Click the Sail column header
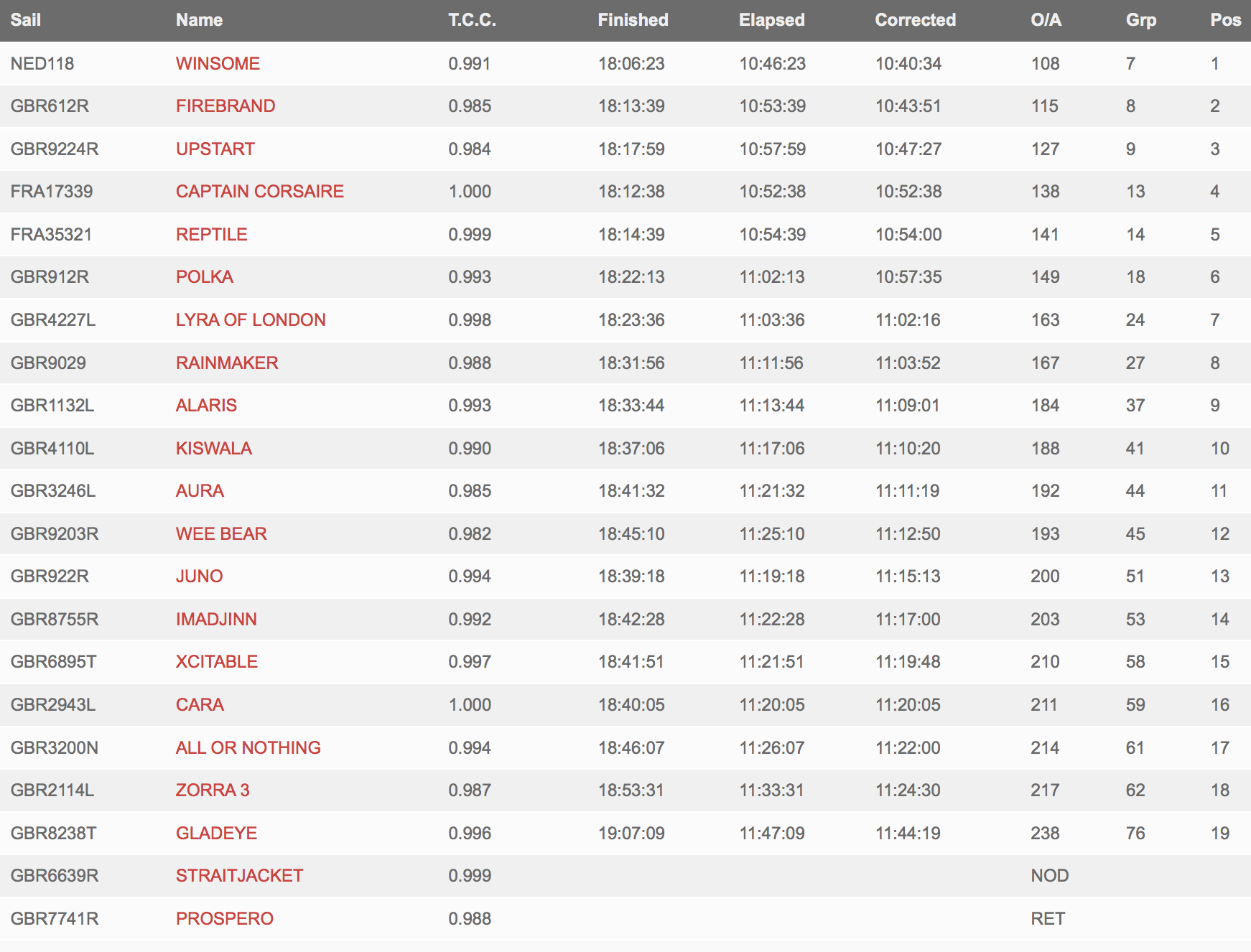The width and height of the screenshot is (1251, 952). coord(26,20)
